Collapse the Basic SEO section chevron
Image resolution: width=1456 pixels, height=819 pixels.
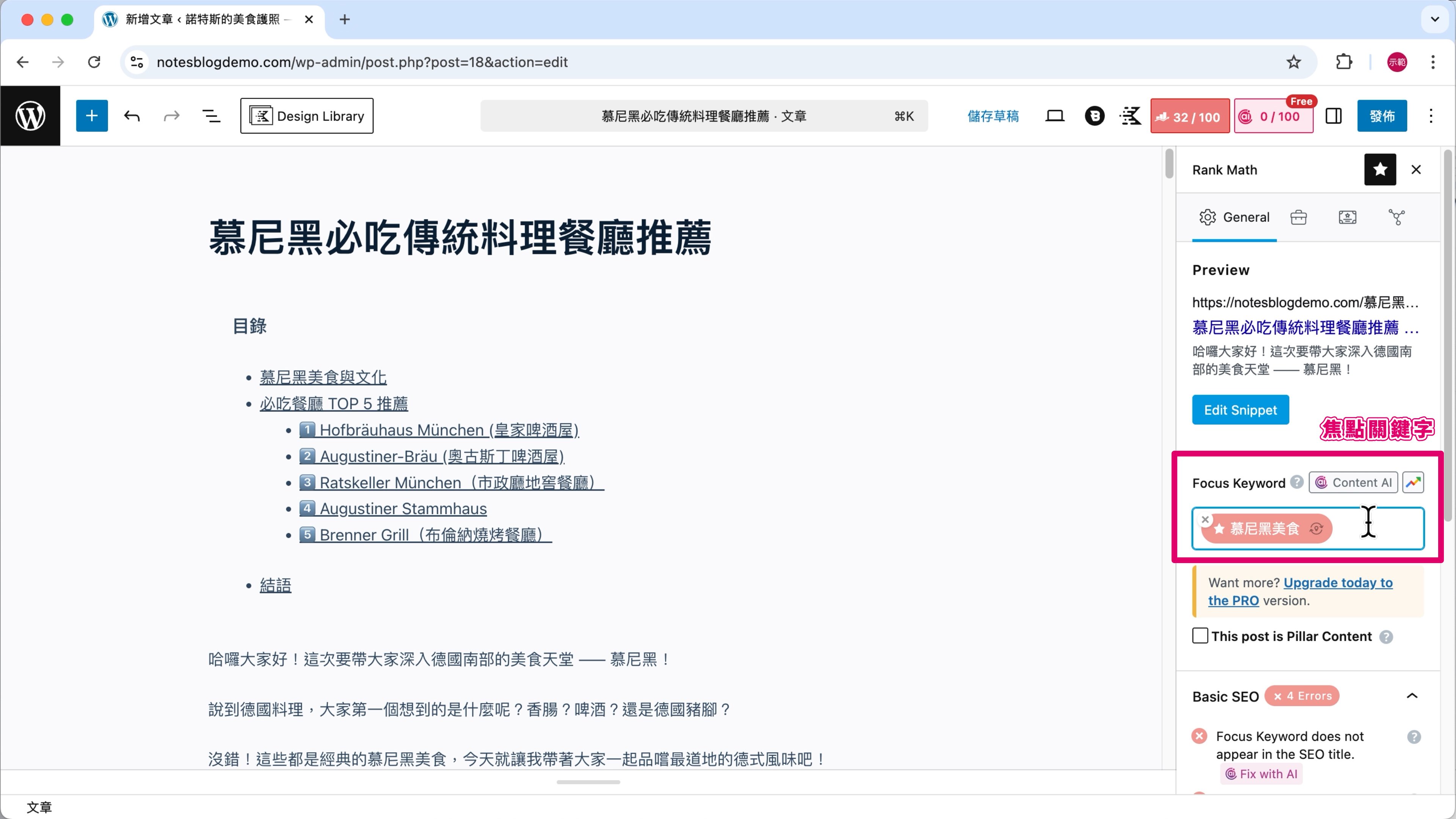click(1412, 696)
